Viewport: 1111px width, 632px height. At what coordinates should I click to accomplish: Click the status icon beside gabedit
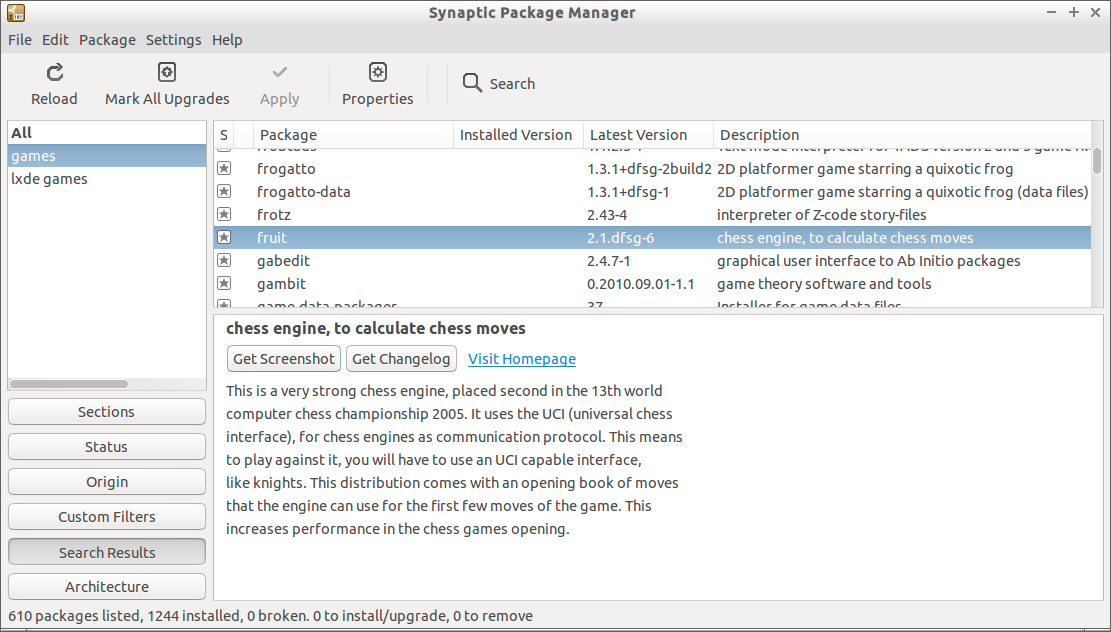(x=224, y=261)
